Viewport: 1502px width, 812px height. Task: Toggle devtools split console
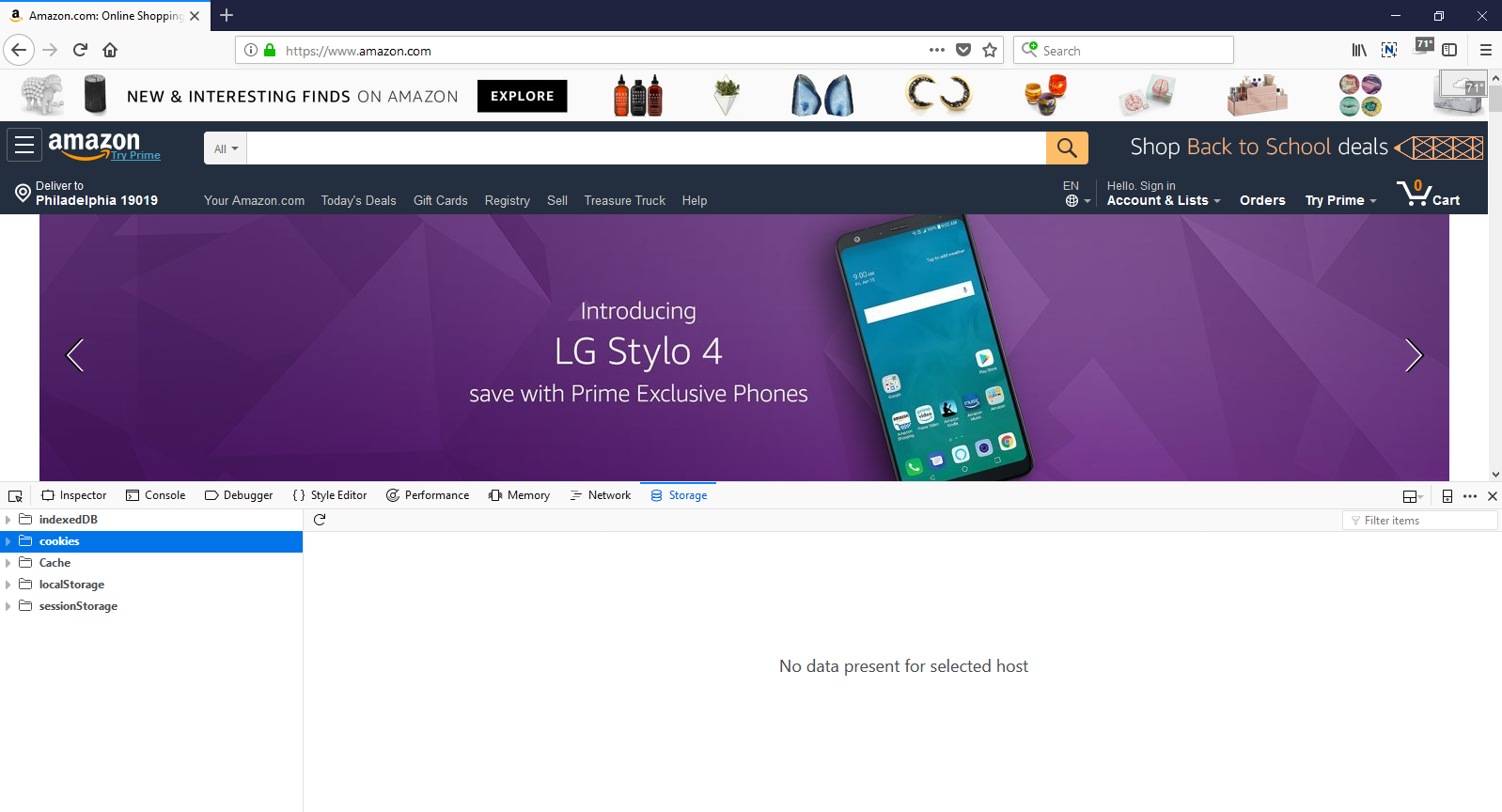[1413, 496]
